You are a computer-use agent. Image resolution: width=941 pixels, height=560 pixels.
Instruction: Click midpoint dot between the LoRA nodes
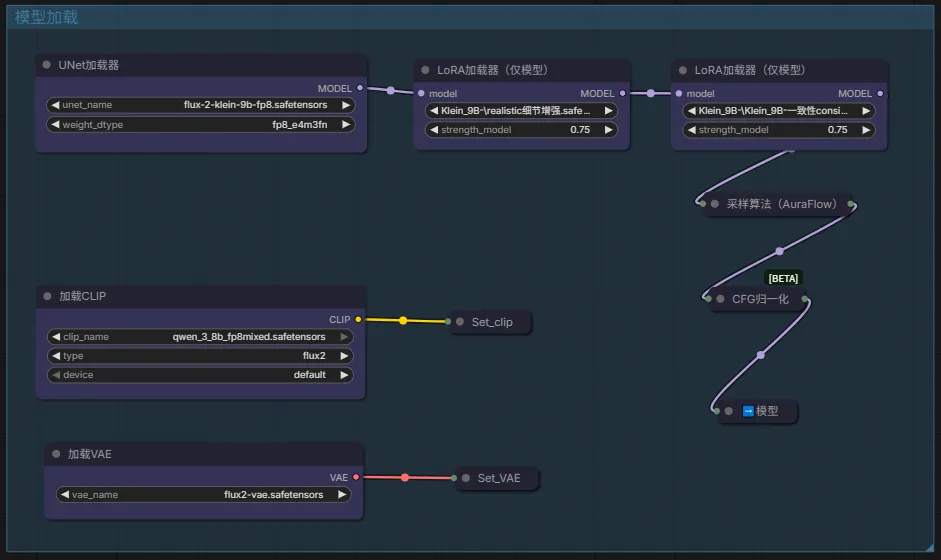651,93
